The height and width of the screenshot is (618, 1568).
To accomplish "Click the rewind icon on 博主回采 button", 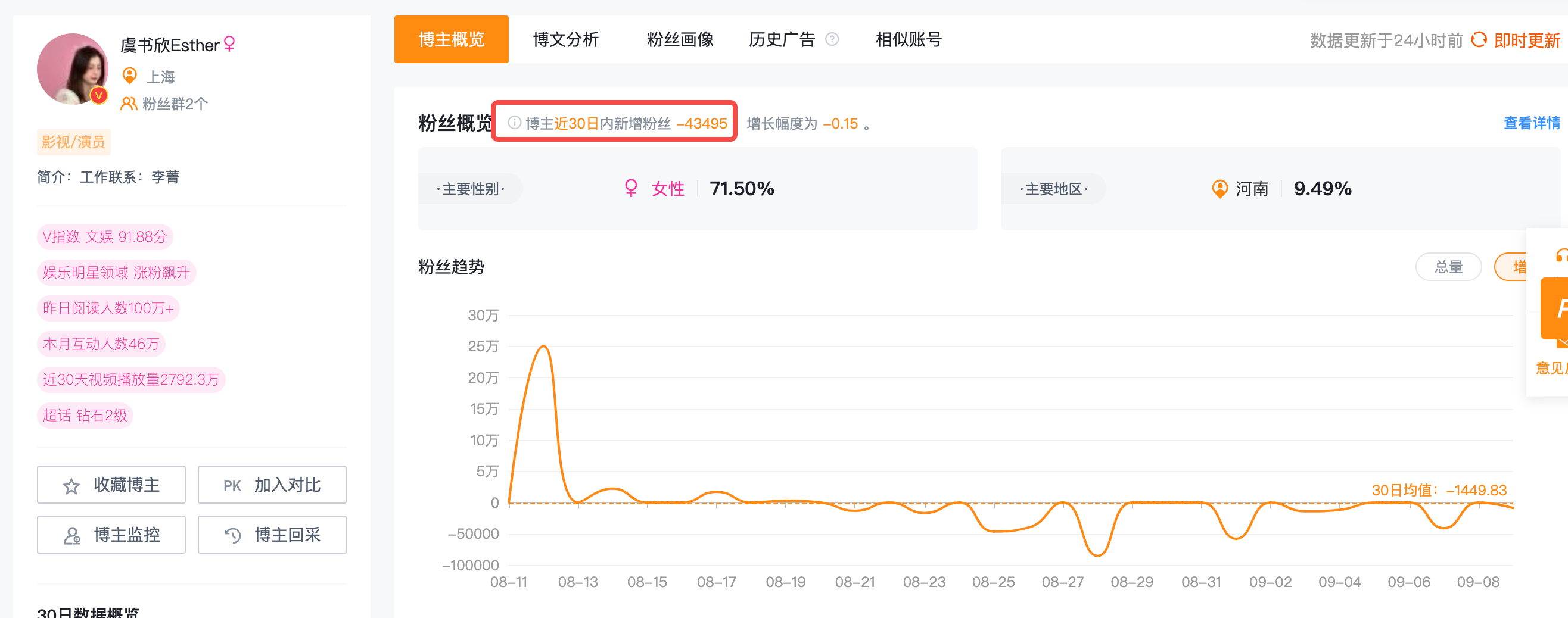I will 232,535.
